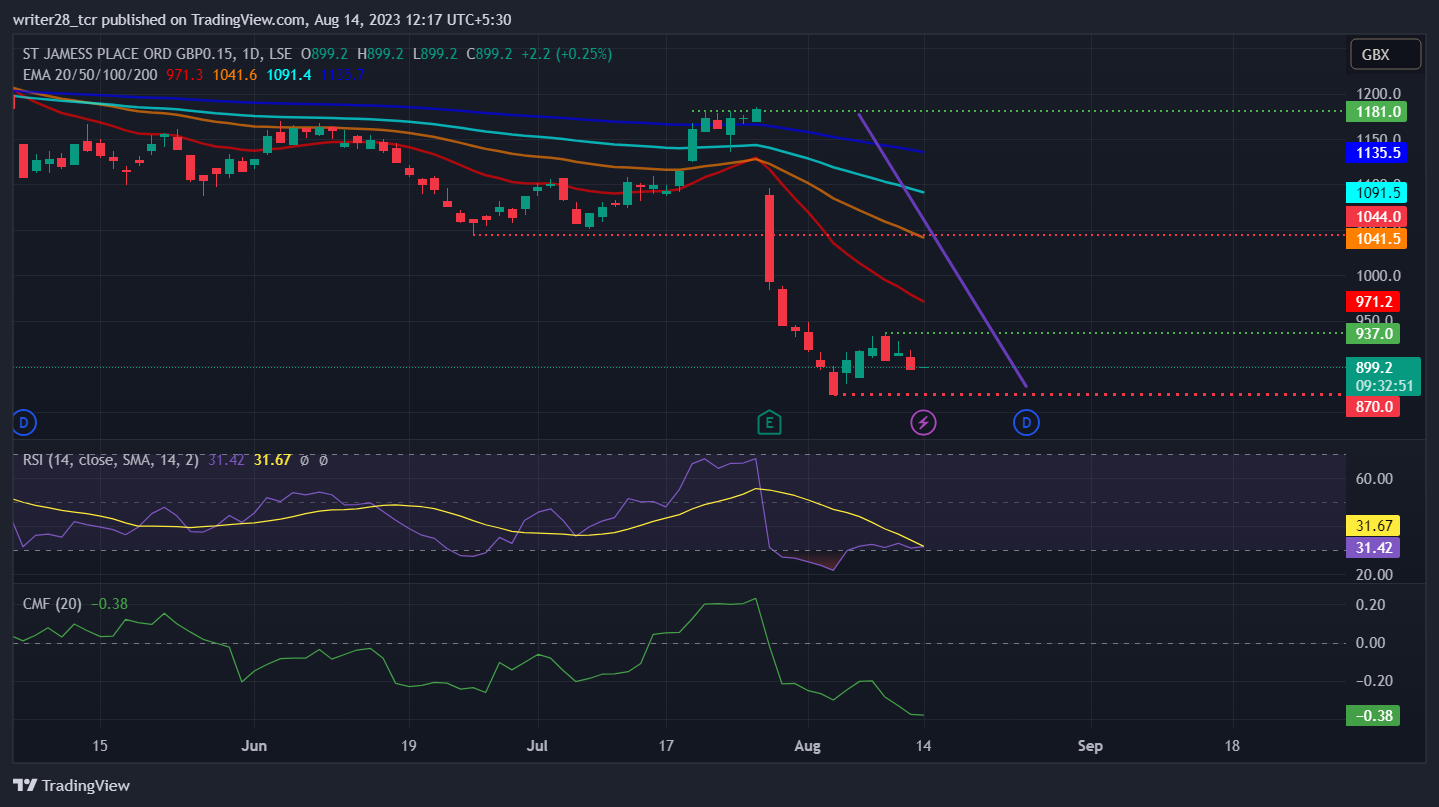Viewport: 1439px width, 807px height.
Task: Select the purple descending trend line
Action: pos(942,250)
